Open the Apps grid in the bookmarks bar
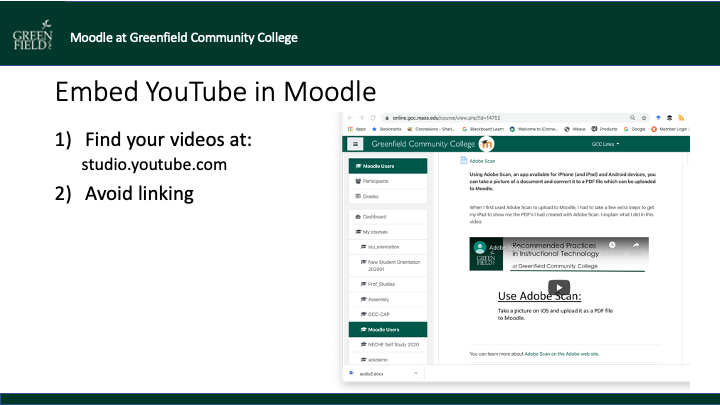720x405 pixels. pyautogui.click(x=357, y=129)
